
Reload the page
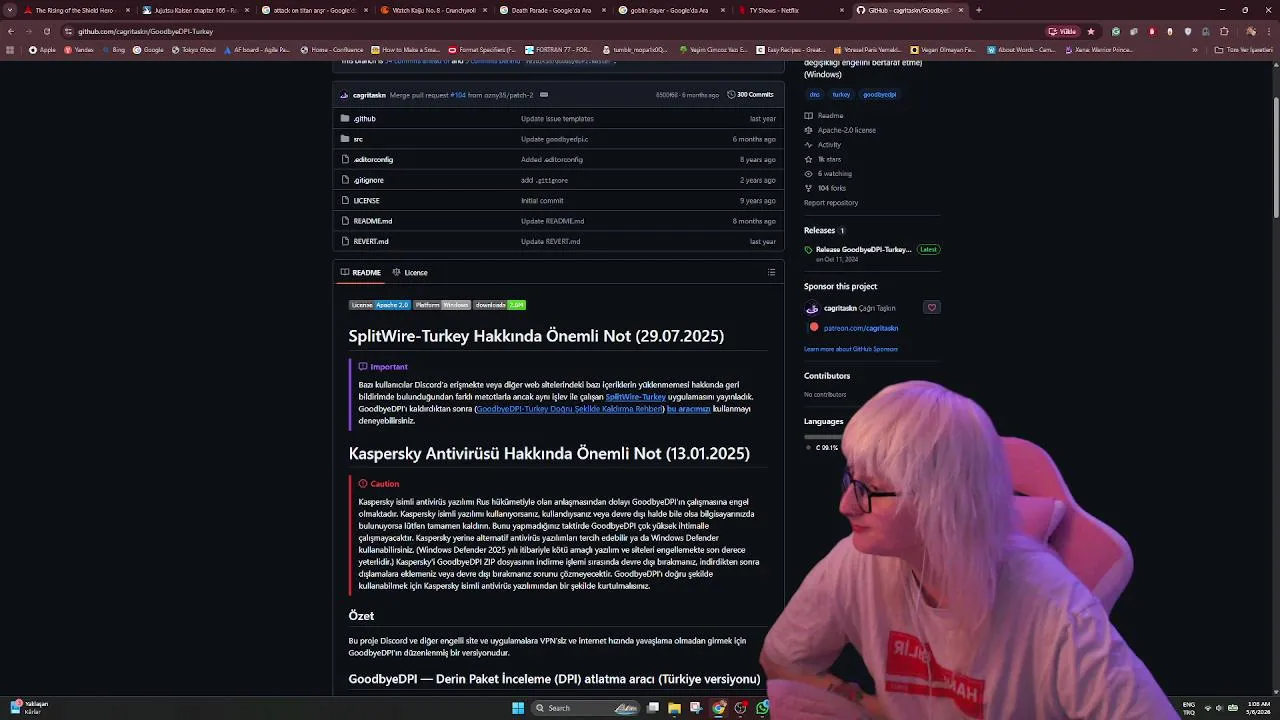pyautogui.click(x=46, y=31)
